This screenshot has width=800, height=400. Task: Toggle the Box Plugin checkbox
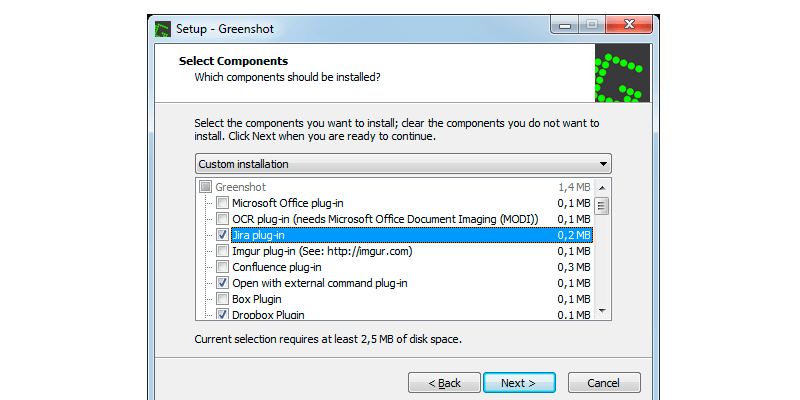222,299
